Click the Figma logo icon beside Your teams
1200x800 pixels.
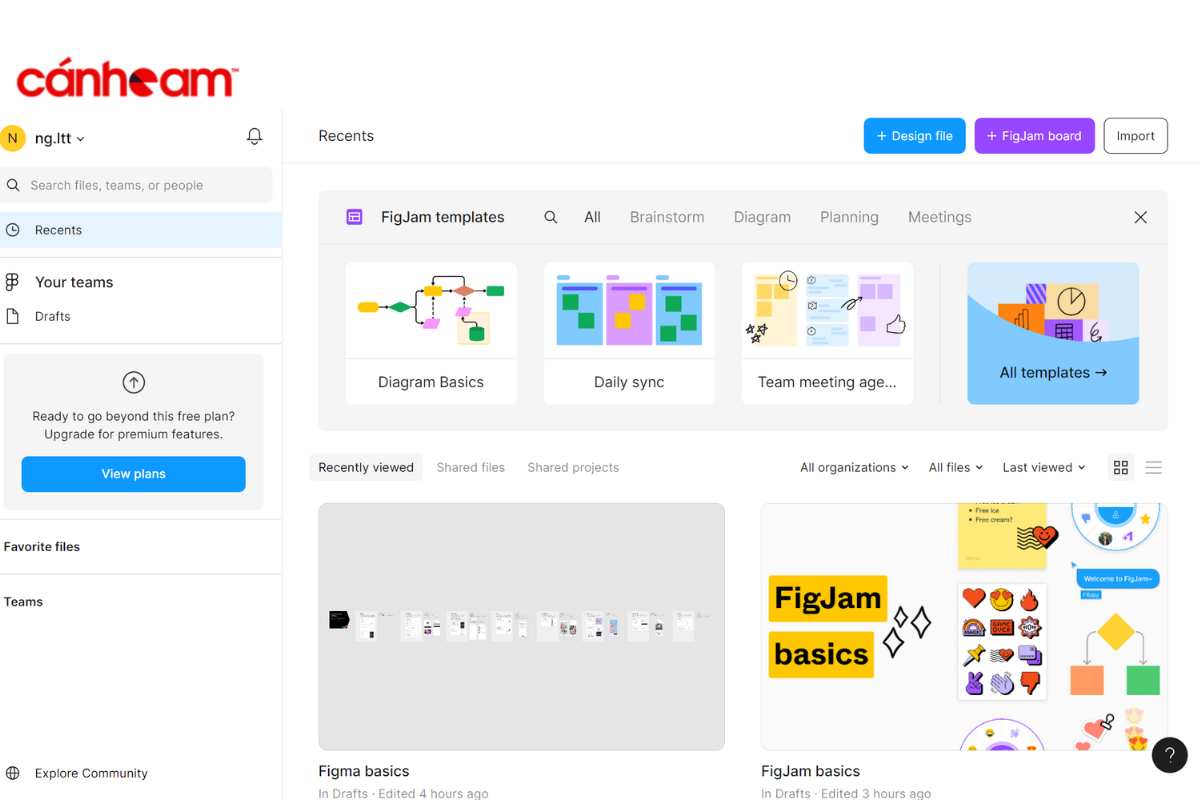coord(13,282)
